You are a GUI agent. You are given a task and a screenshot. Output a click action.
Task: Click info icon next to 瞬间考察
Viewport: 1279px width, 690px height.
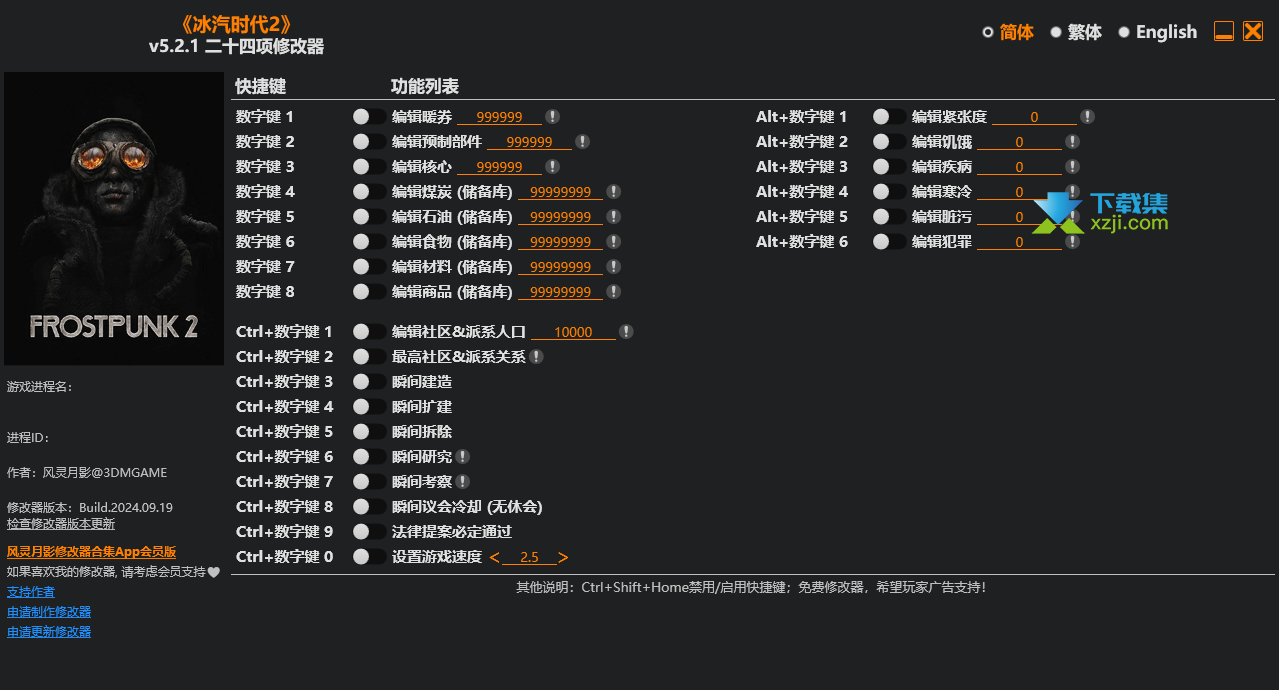(462, 482)
